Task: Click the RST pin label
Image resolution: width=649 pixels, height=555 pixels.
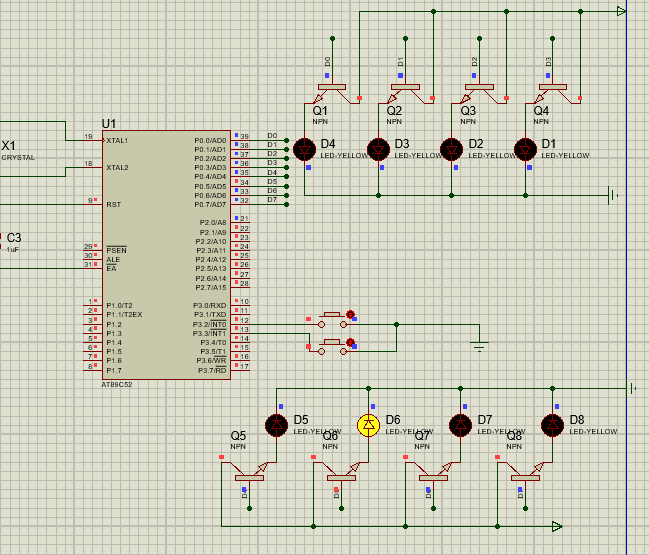Action: pos(113,204)
